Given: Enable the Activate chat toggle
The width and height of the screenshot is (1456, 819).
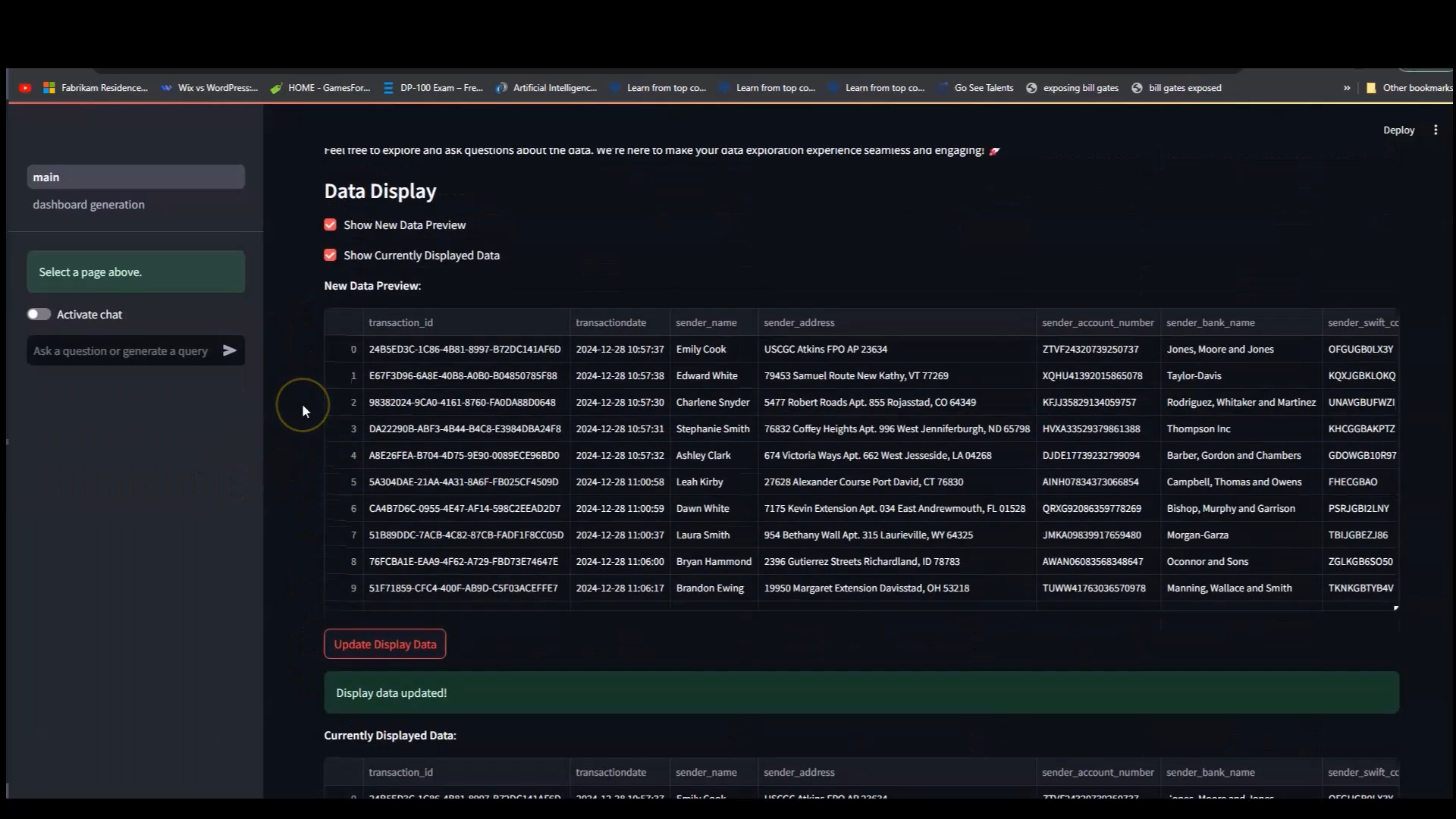Looking at the screenshot, I should 39,314.
